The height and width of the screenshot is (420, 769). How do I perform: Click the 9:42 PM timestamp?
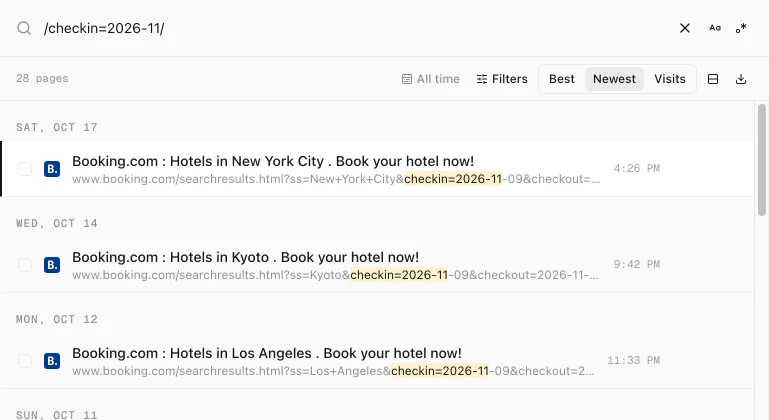[x=637, y=264]
